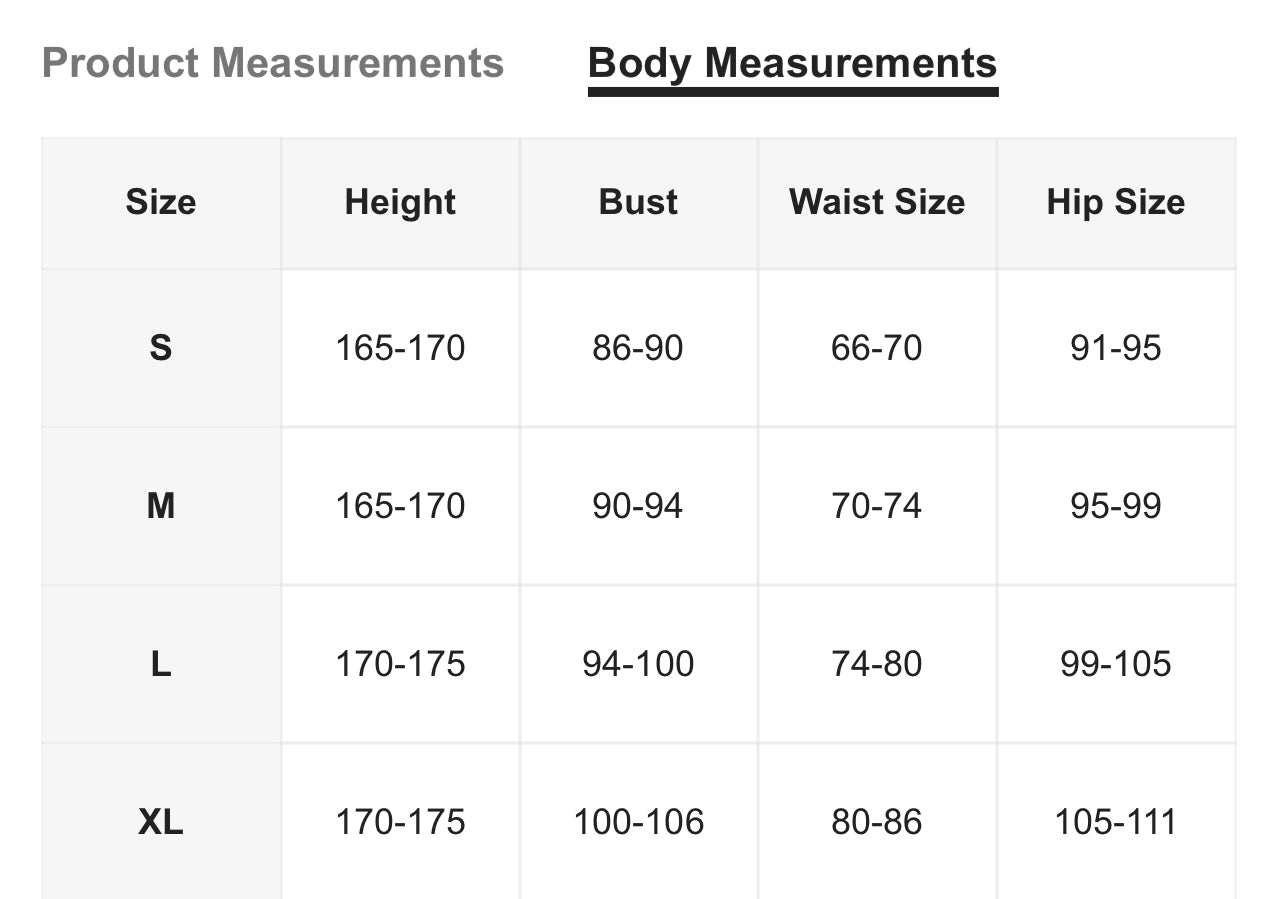Screen dimensions: 1284x899
Task: Click hip value 105-111 for size XL
Action: click(1116, 822)
